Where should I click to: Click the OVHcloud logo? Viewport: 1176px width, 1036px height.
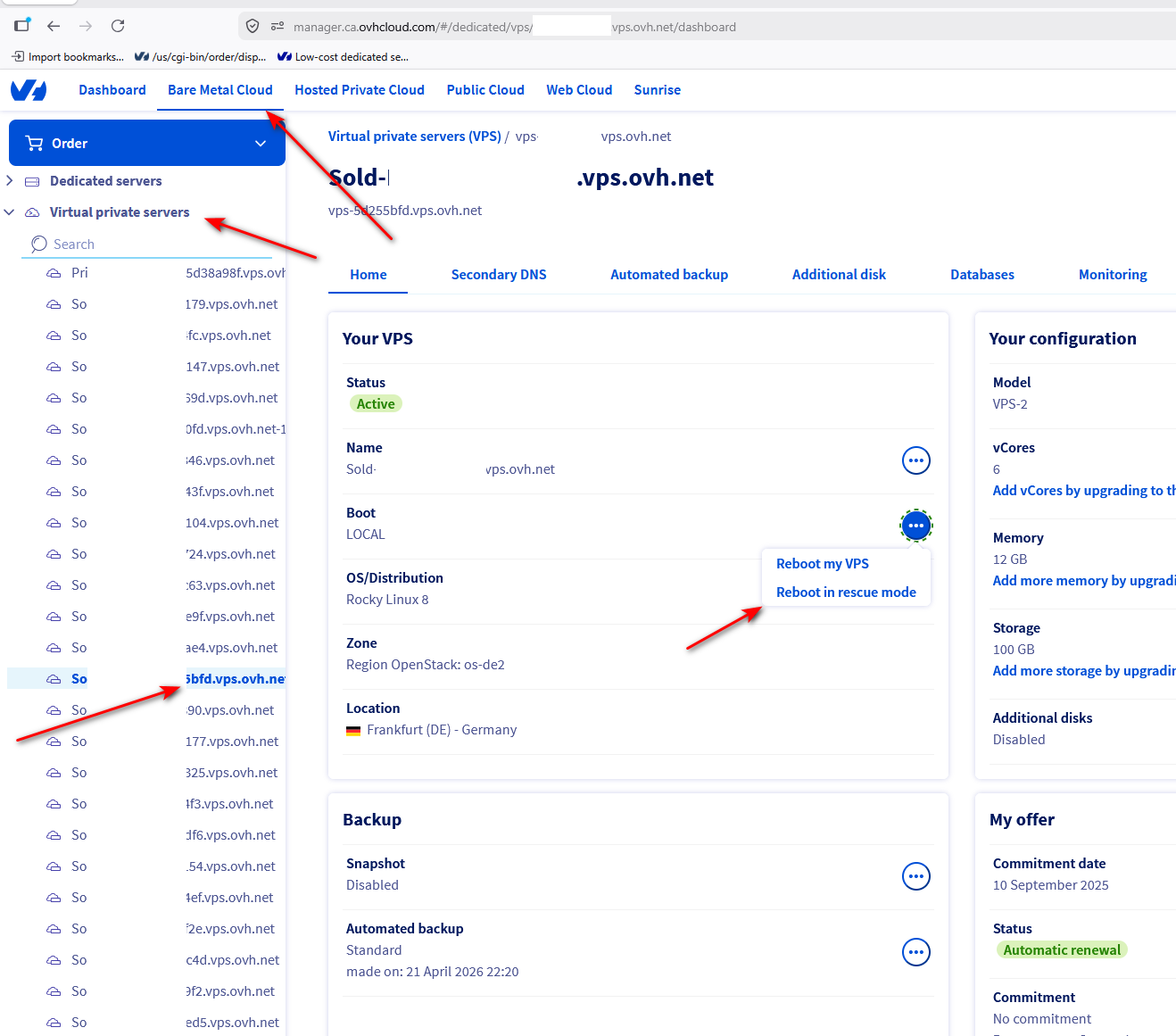(x=29, y=90)
